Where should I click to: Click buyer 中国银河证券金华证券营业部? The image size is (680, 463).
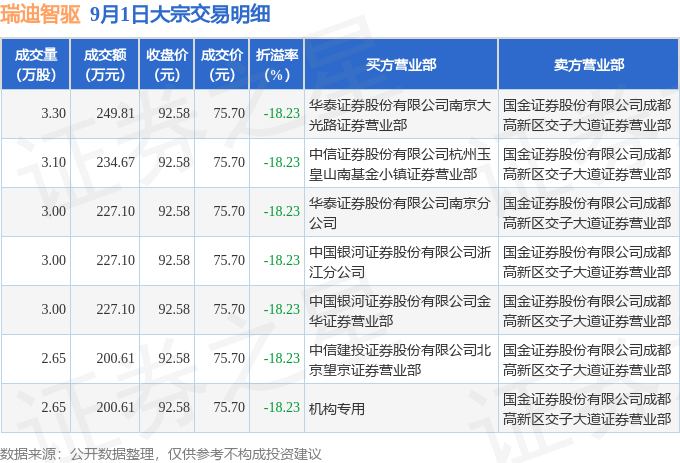(399, 311)
